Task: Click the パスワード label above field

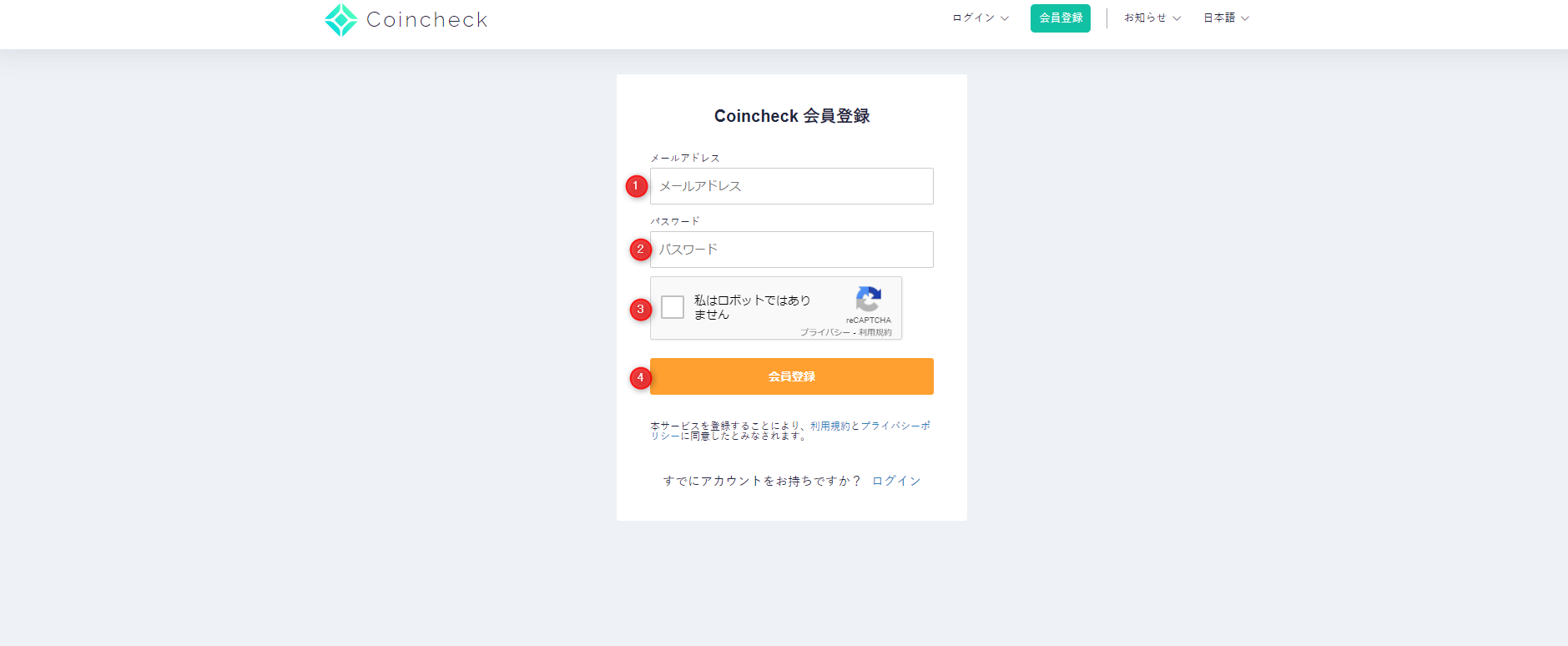Action: coord(675,221)
